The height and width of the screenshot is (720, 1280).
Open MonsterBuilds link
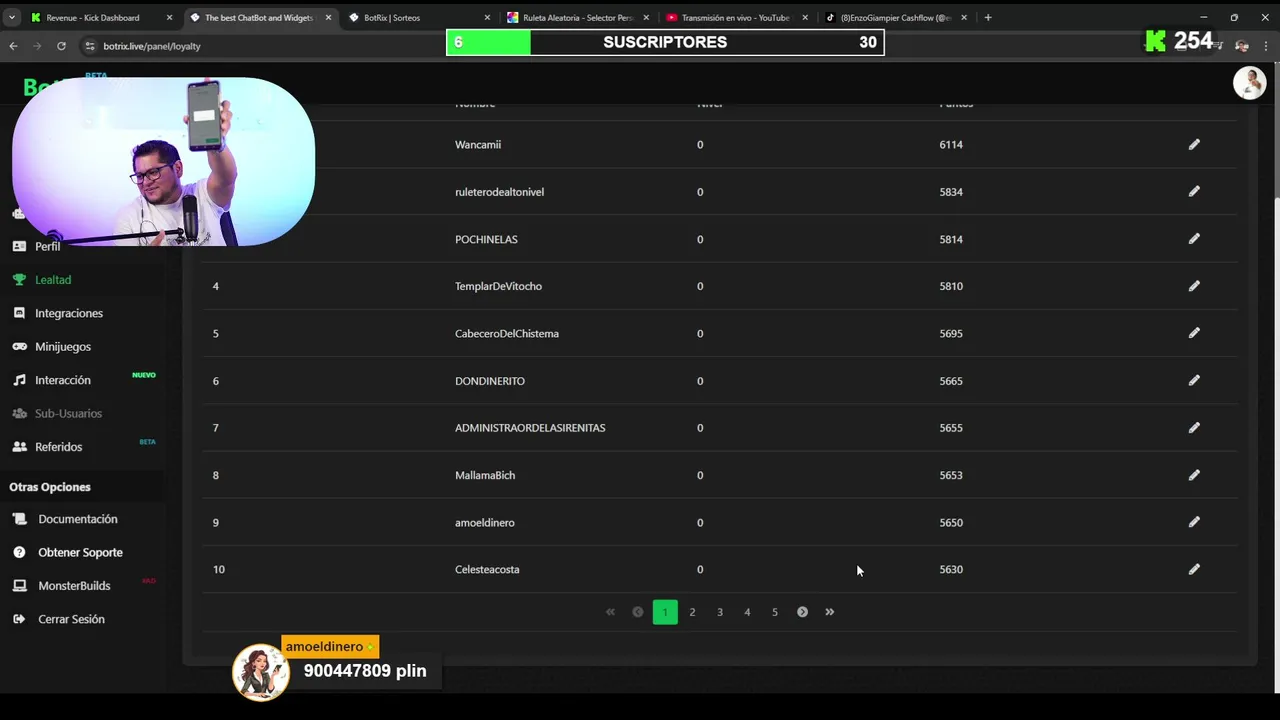74,586
